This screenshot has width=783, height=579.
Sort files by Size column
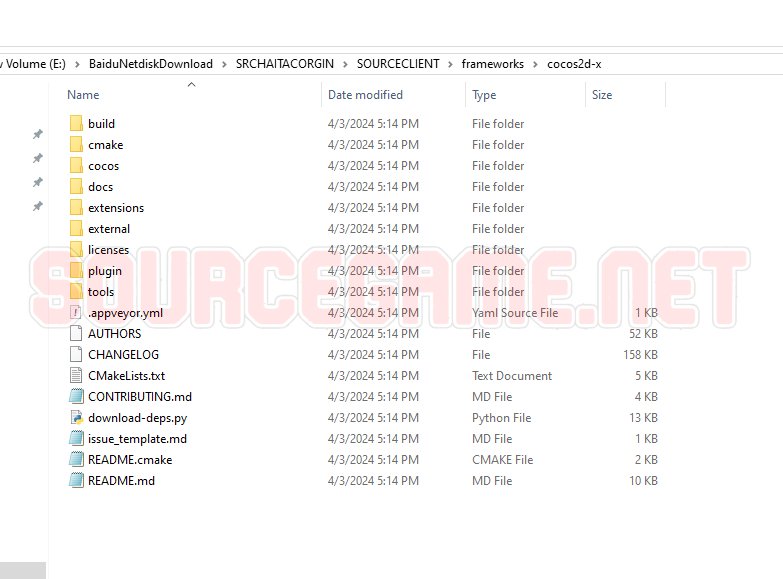(x=602, y=95)
